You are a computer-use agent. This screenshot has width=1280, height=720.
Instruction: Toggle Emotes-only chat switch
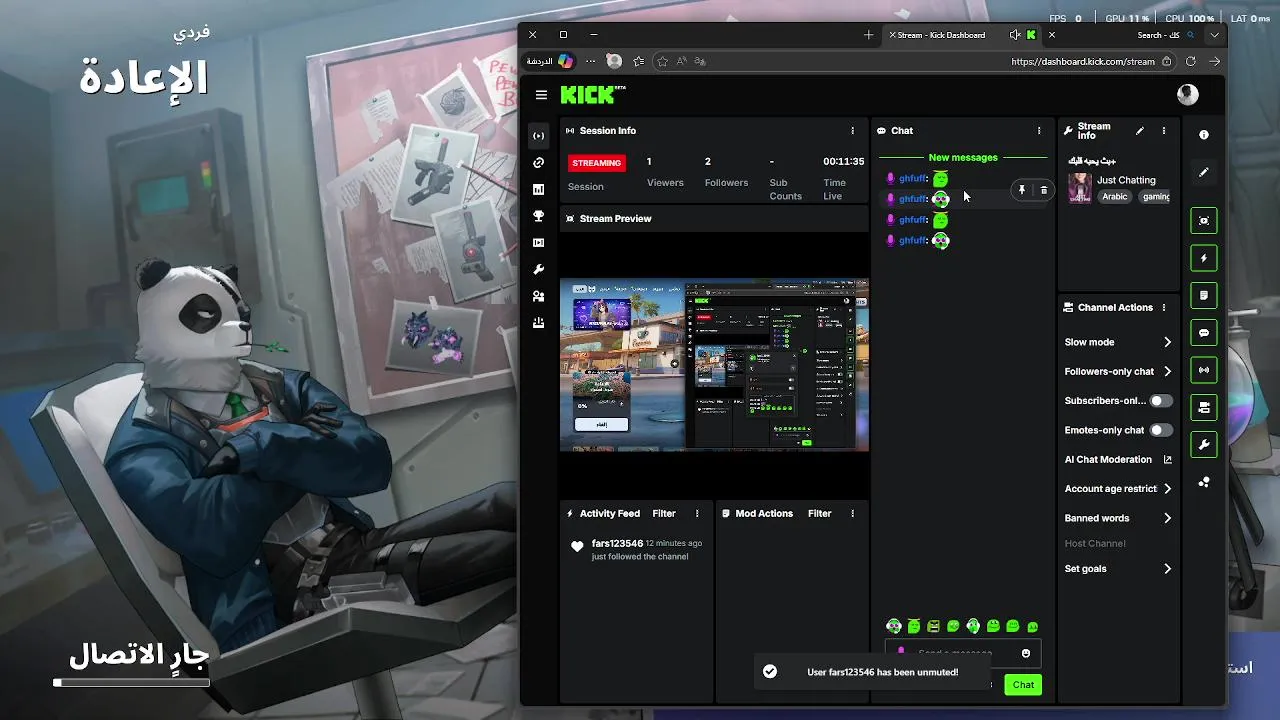coord(1160,430)
